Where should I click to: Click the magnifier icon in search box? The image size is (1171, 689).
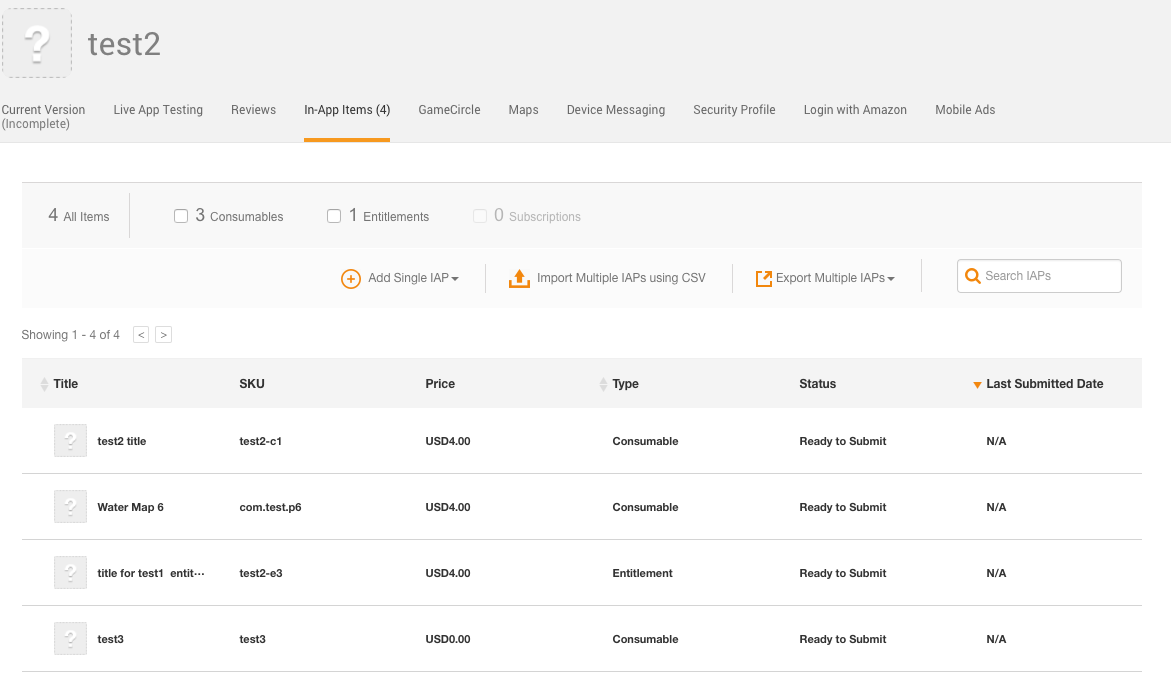pyautogui.click(x=972, y=277)
